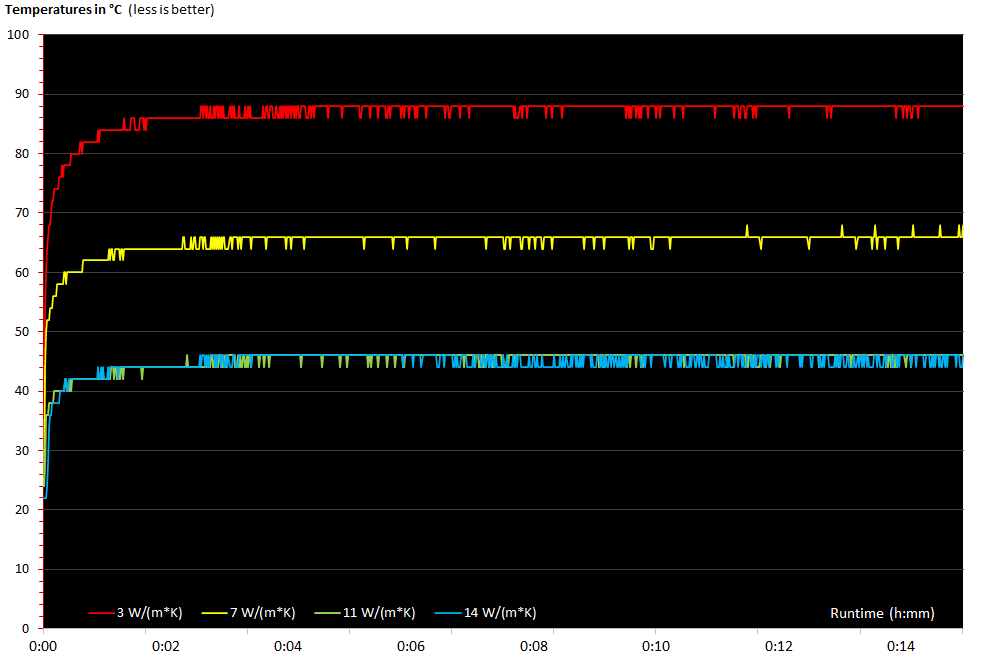Click the 0:06 time axis label
Viewport: 987px width, 654px height.
click(x=410, y=646)
